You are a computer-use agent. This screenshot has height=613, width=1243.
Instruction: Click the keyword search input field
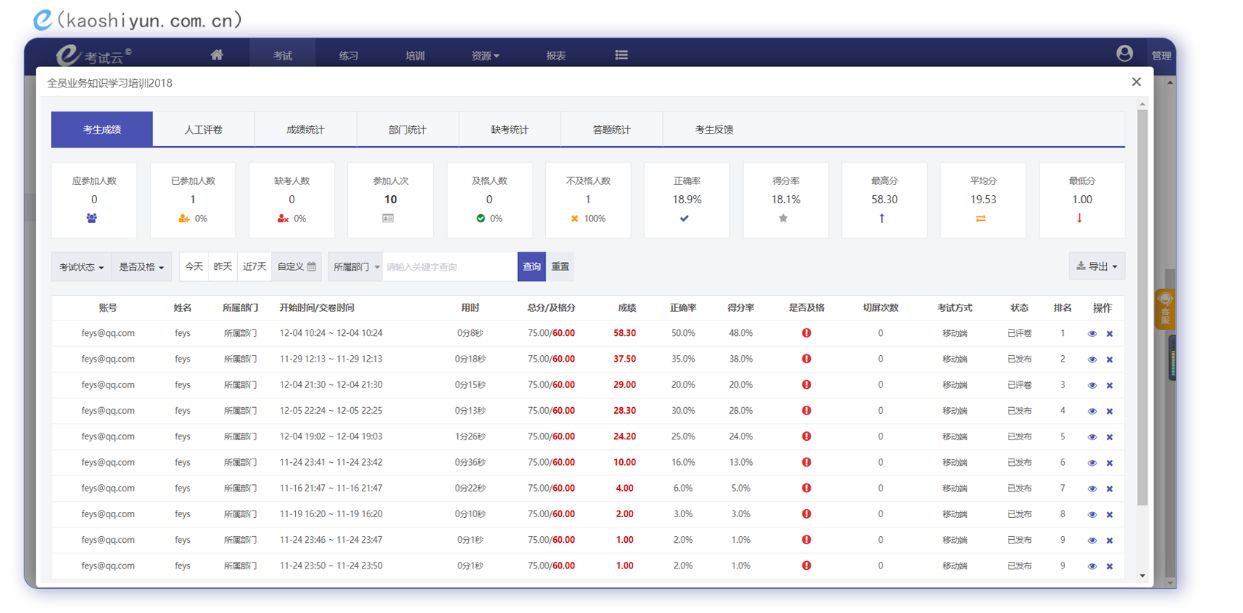[x=449, y=267]
